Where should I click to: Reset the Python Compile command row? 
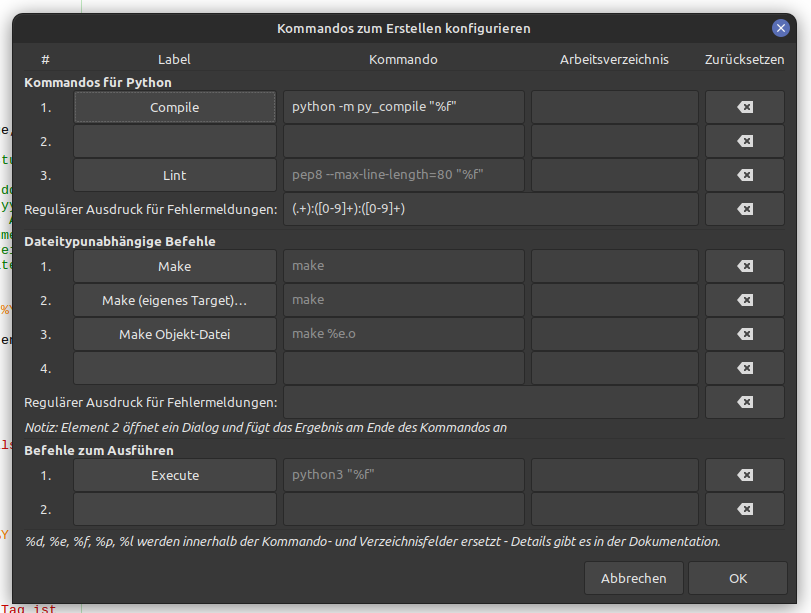[744, 107]
